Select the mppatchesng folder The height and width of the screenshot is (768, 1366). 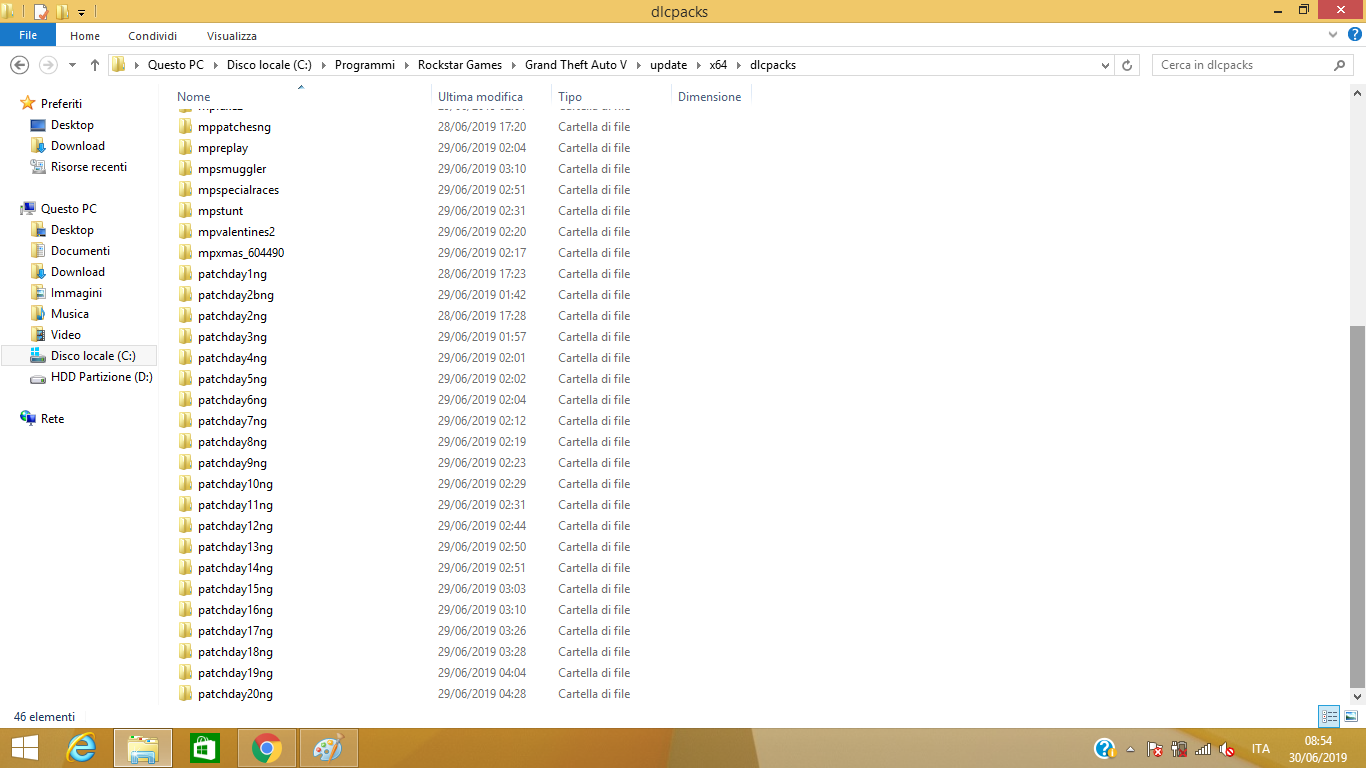[x=234, y=127]
